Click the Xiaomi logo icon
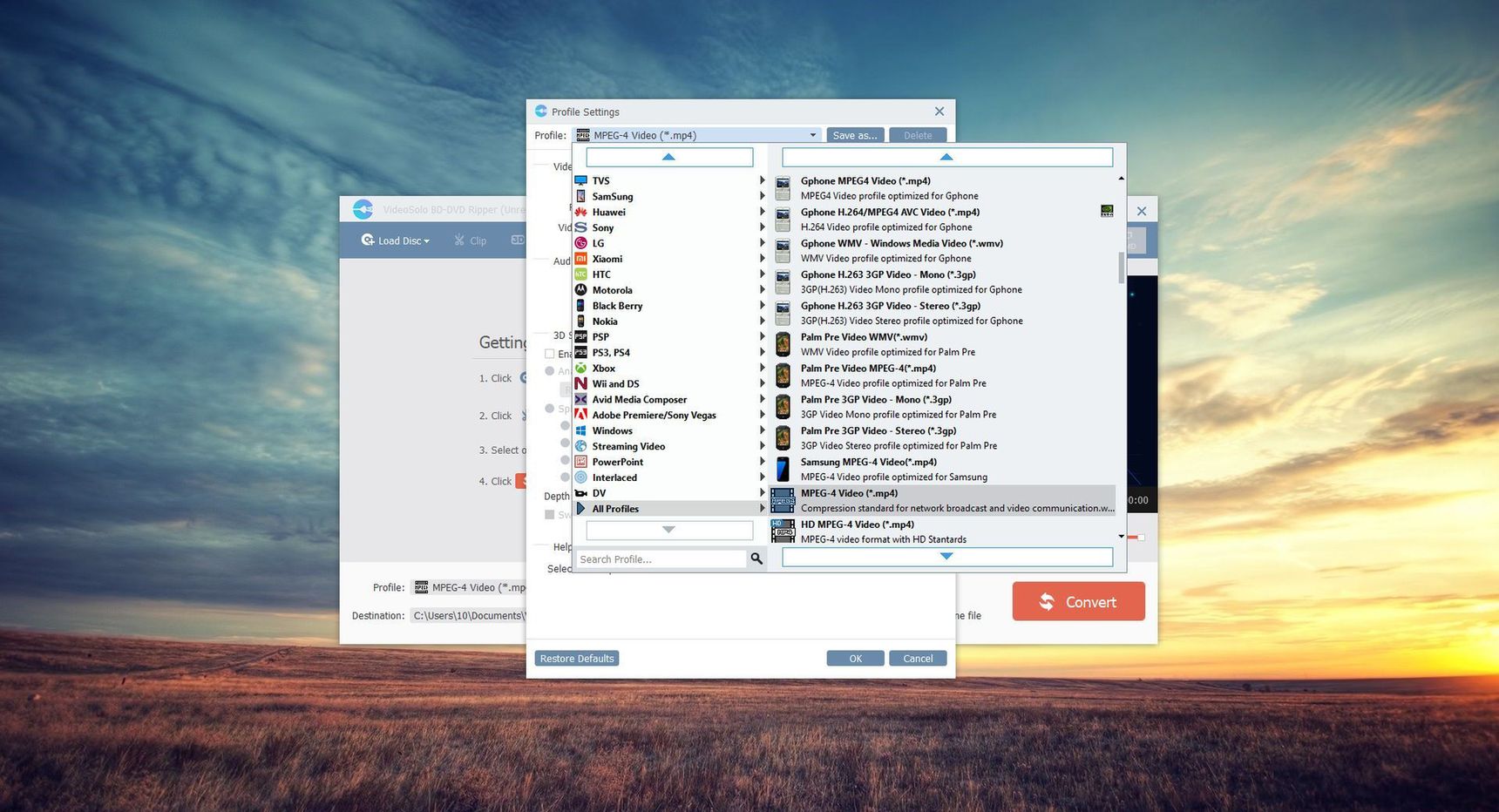Screen dimensions: 1499x812 pyautogui.click(x=580, y=259)
